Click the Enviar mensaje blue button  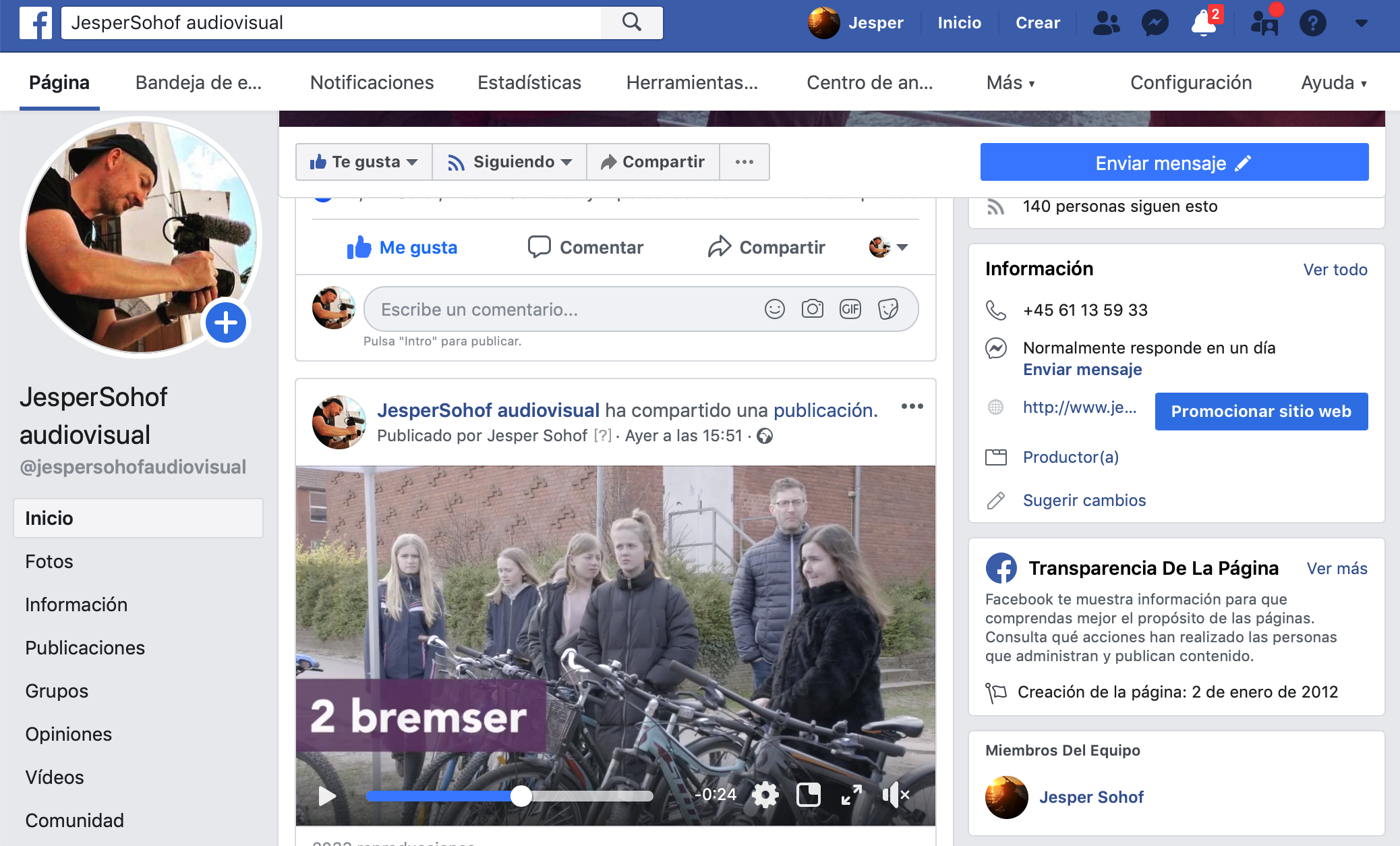pyautogui.click(x=1174, y=162)
